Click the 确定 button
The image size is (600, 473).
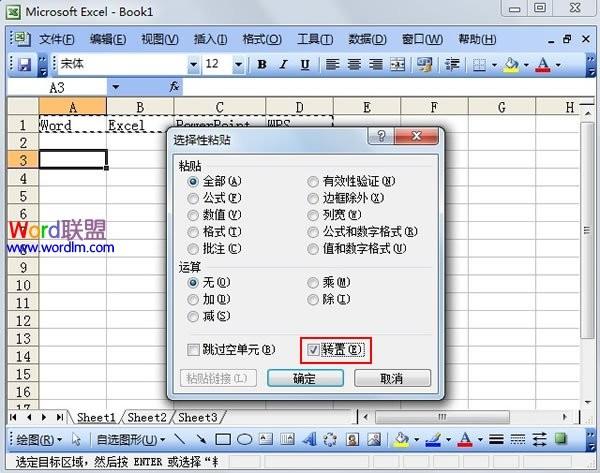point(304,379)
